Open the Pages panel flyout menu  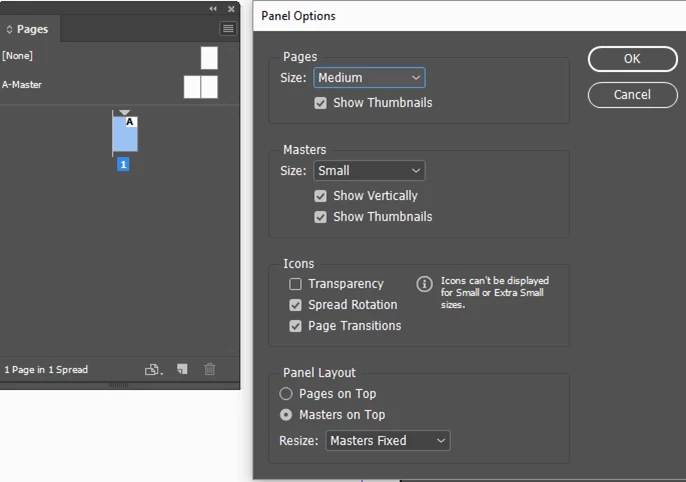[228, 29]
